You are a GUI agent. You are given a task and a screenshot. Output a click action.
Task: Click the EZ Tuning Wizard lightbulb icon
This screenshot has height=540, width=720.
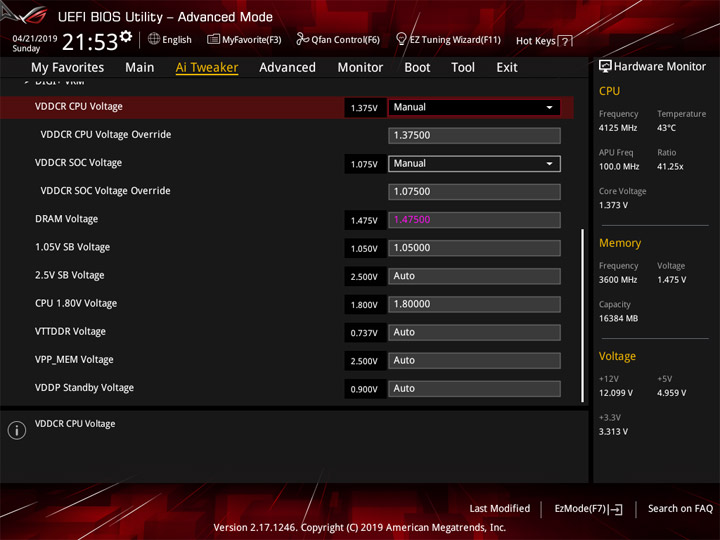401,39
